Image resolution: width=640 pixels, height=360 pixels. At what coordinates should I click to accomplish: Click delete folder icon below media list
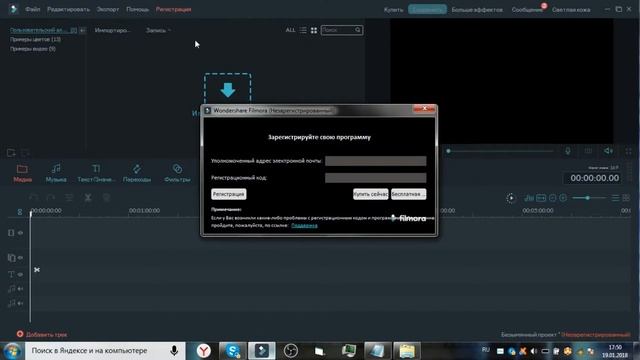(x=25, y=153)
